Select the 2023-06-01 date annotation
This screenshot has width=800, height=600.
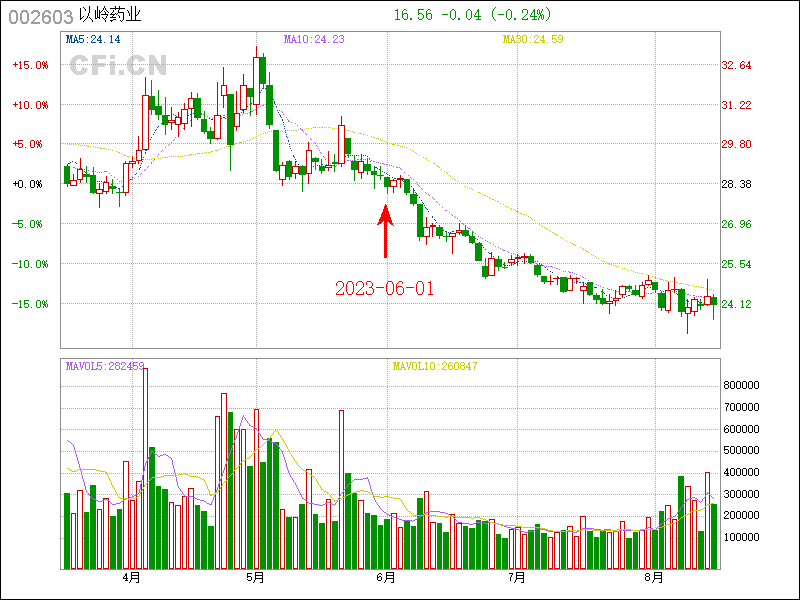coord(385,288)
